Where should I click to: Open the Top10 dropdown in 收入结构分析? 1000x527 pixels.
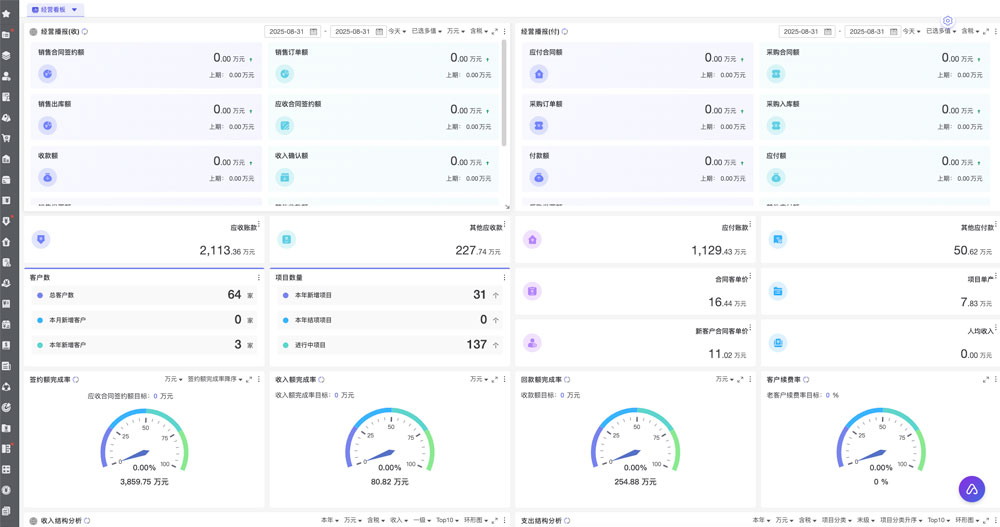(446, 520)
